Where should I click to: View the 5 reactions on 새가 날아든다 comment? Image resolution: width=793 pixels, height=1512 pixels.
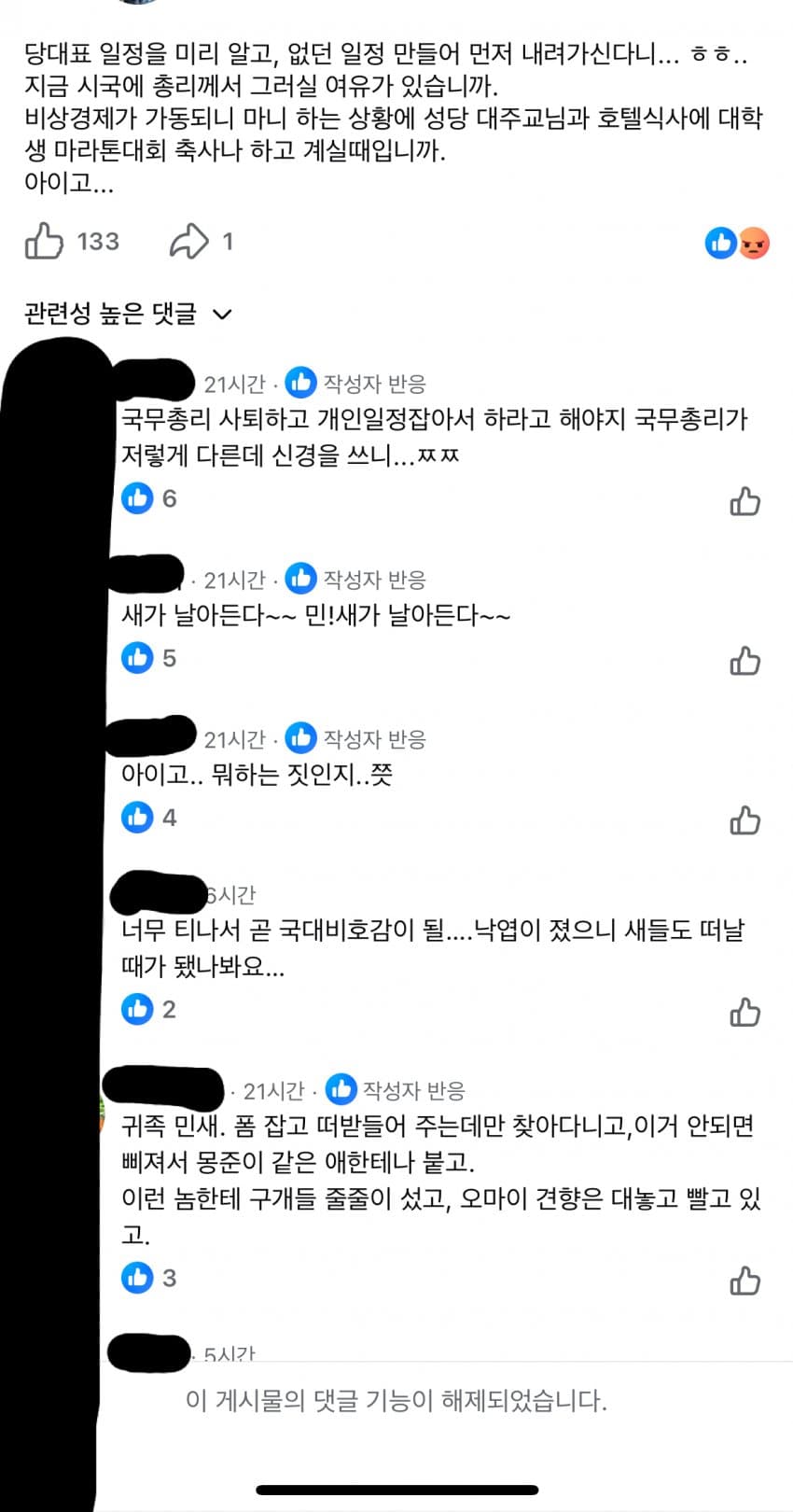(x=149, y=658)
